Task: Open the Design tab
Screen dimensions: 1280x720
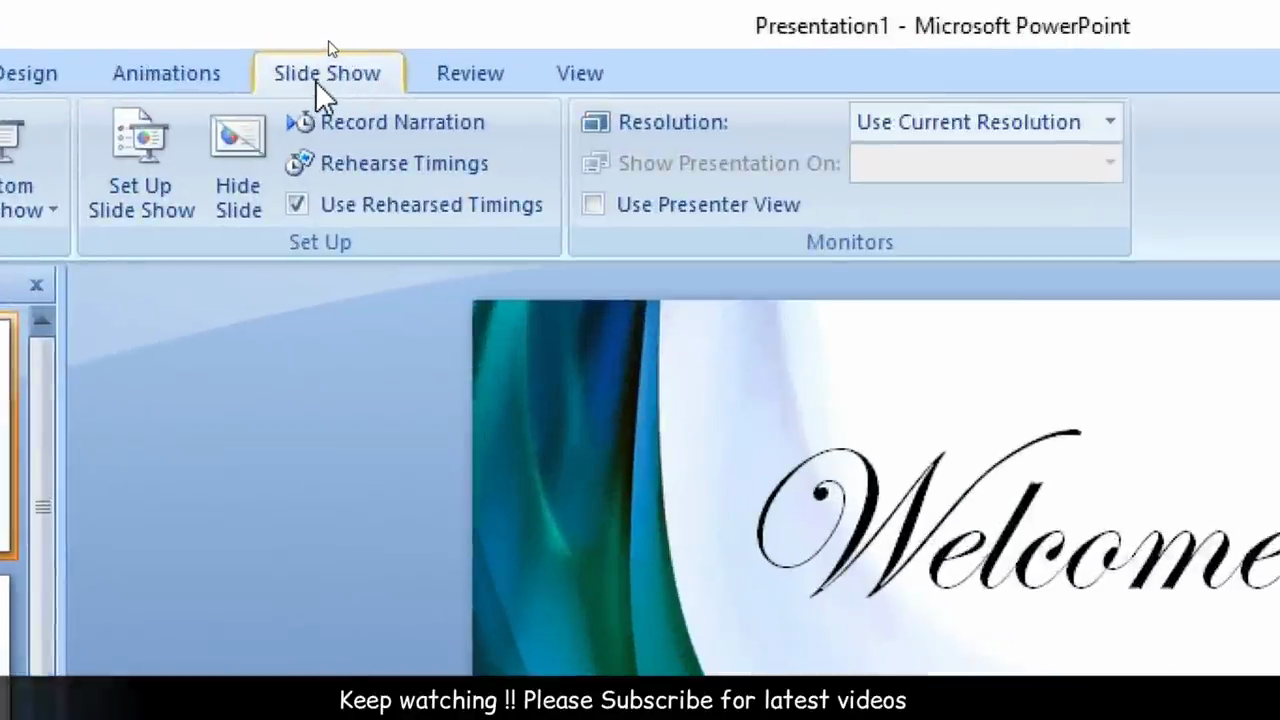Action: [x=28, y=73]
